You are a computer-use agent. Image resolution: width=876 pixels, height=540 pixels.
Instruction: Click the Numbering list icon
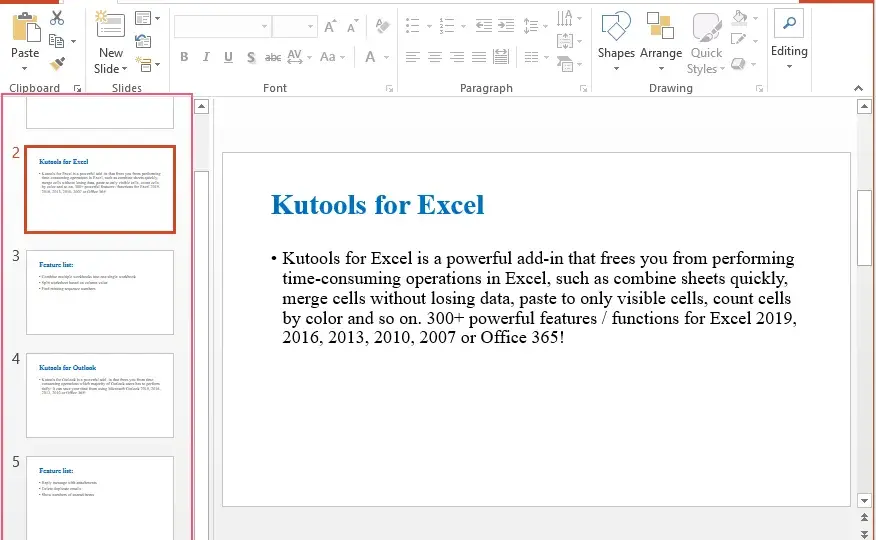pyautogui.click(x=446, y=26)
